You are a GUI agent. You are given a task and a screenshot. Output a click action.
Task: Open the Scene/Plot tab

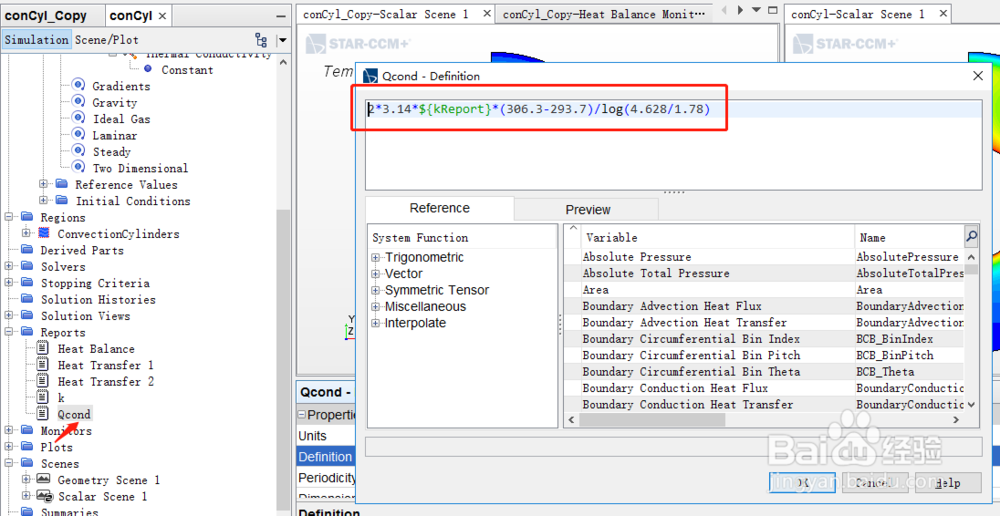pos(107,40)
